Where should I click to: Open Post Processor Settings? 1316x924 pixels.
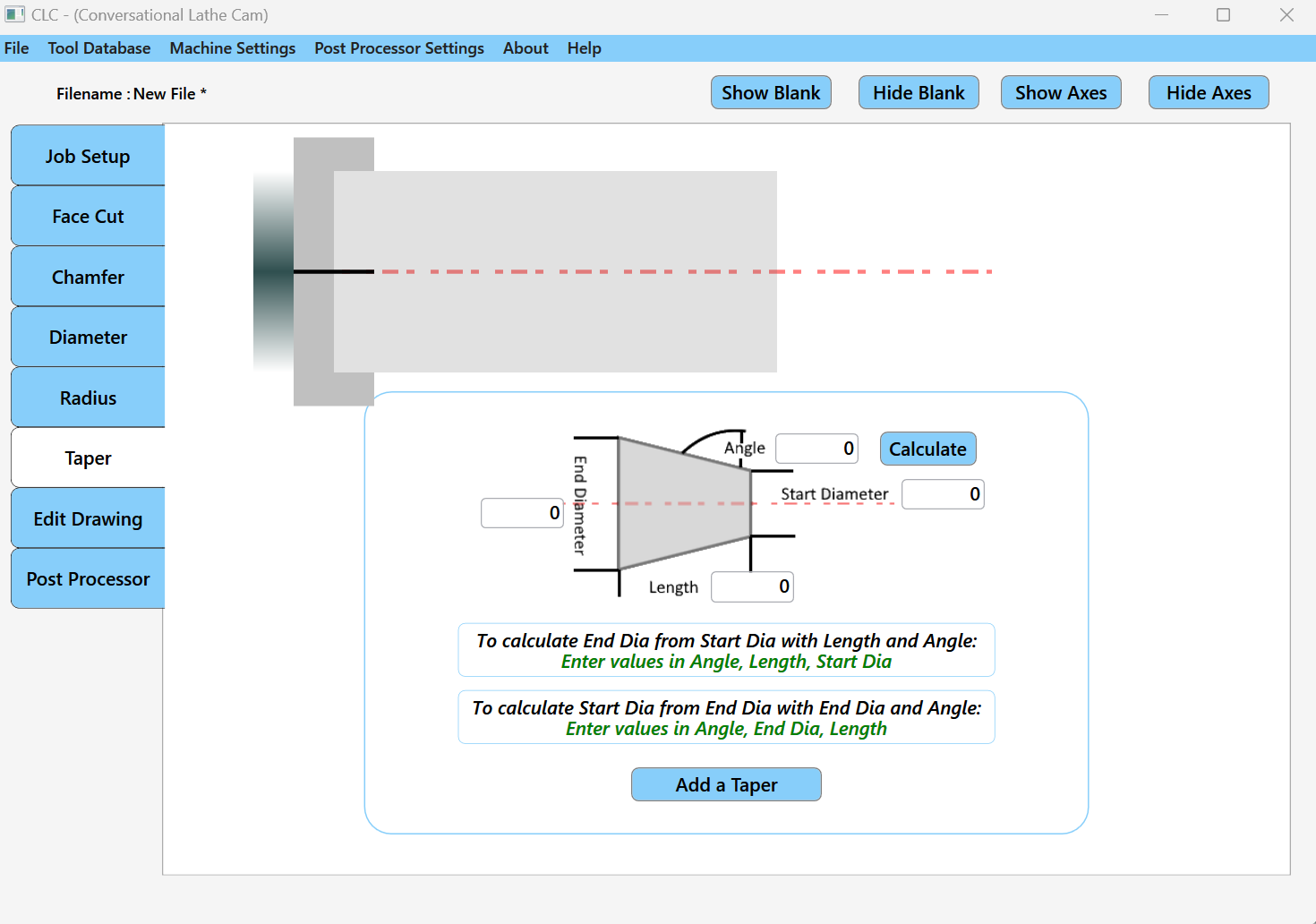pyautogui.click(x=398, y=47)
